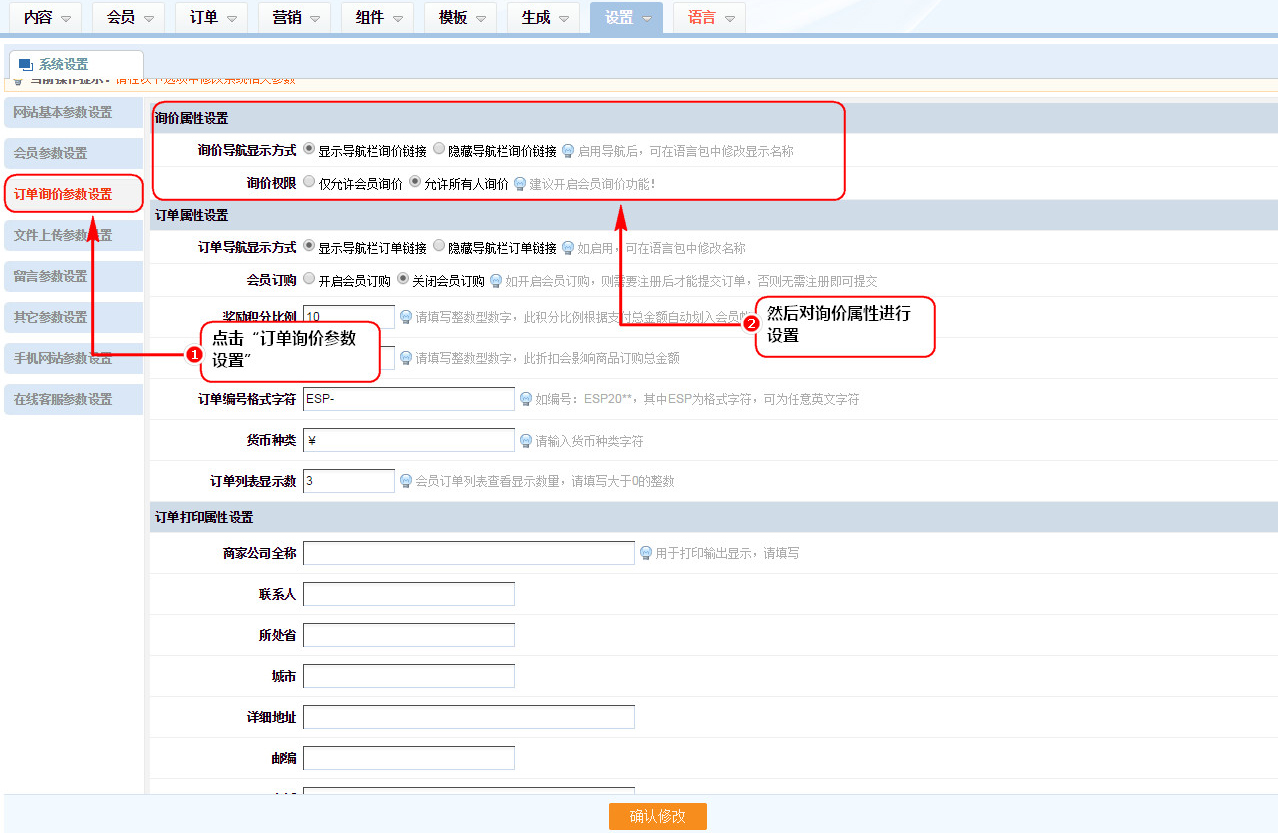Select 隐藏导航栏询价链接 radio option
The image size is (1278, 833).
439,149
